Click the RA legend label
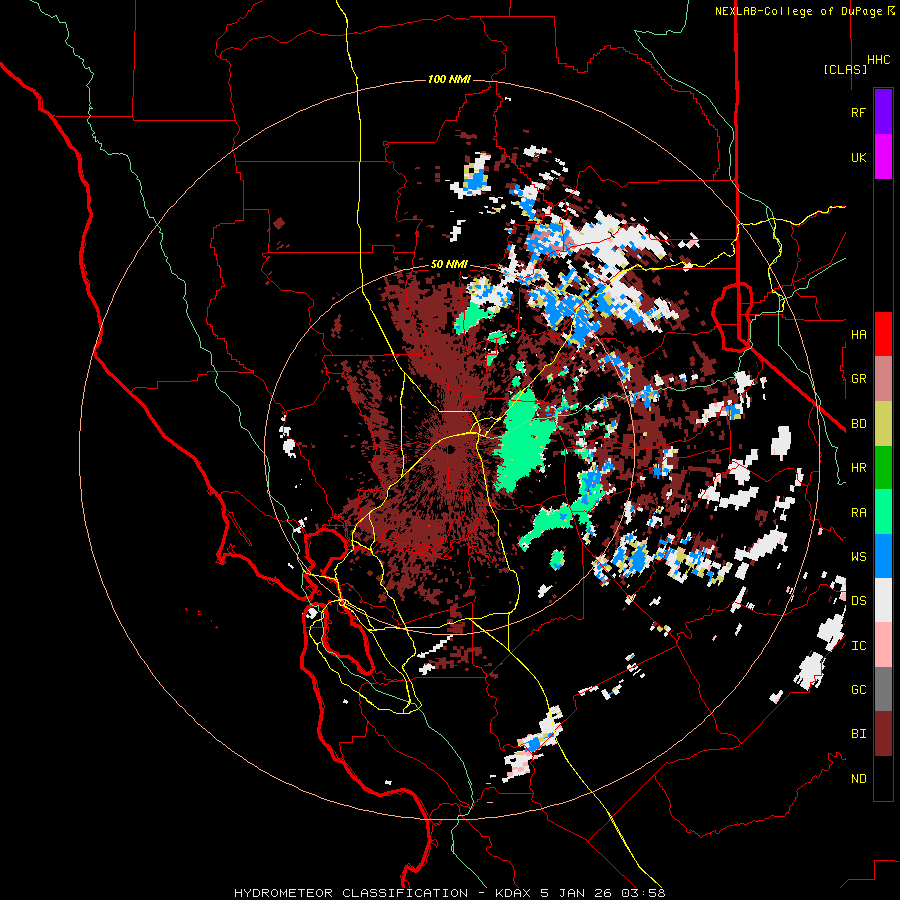900x900 pixels. point(858,513)
